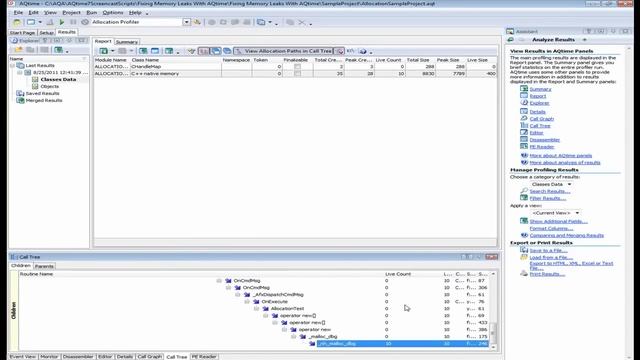The image size is (640, 360).
Task: Click the Search Results magnifier icon
Action: pyautogui.click(x=524, y=191)
